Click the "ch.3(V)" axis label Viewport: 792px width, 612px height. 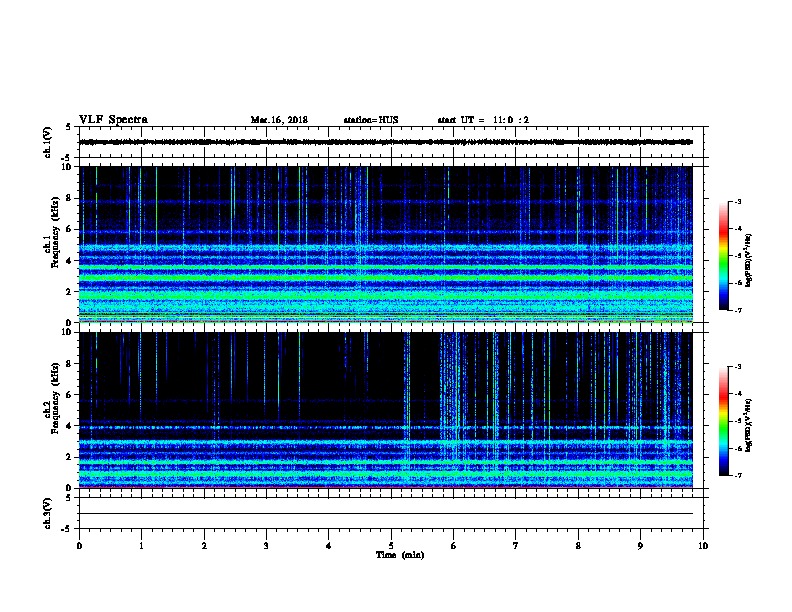click(x=47, y=513)
